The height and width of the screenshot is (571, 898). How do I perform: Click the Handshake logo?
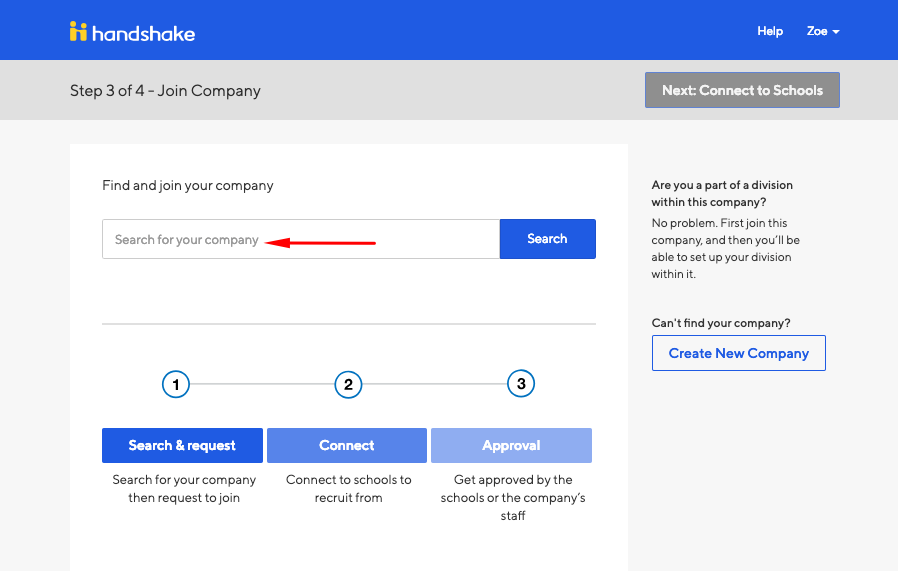click(132, 32)
